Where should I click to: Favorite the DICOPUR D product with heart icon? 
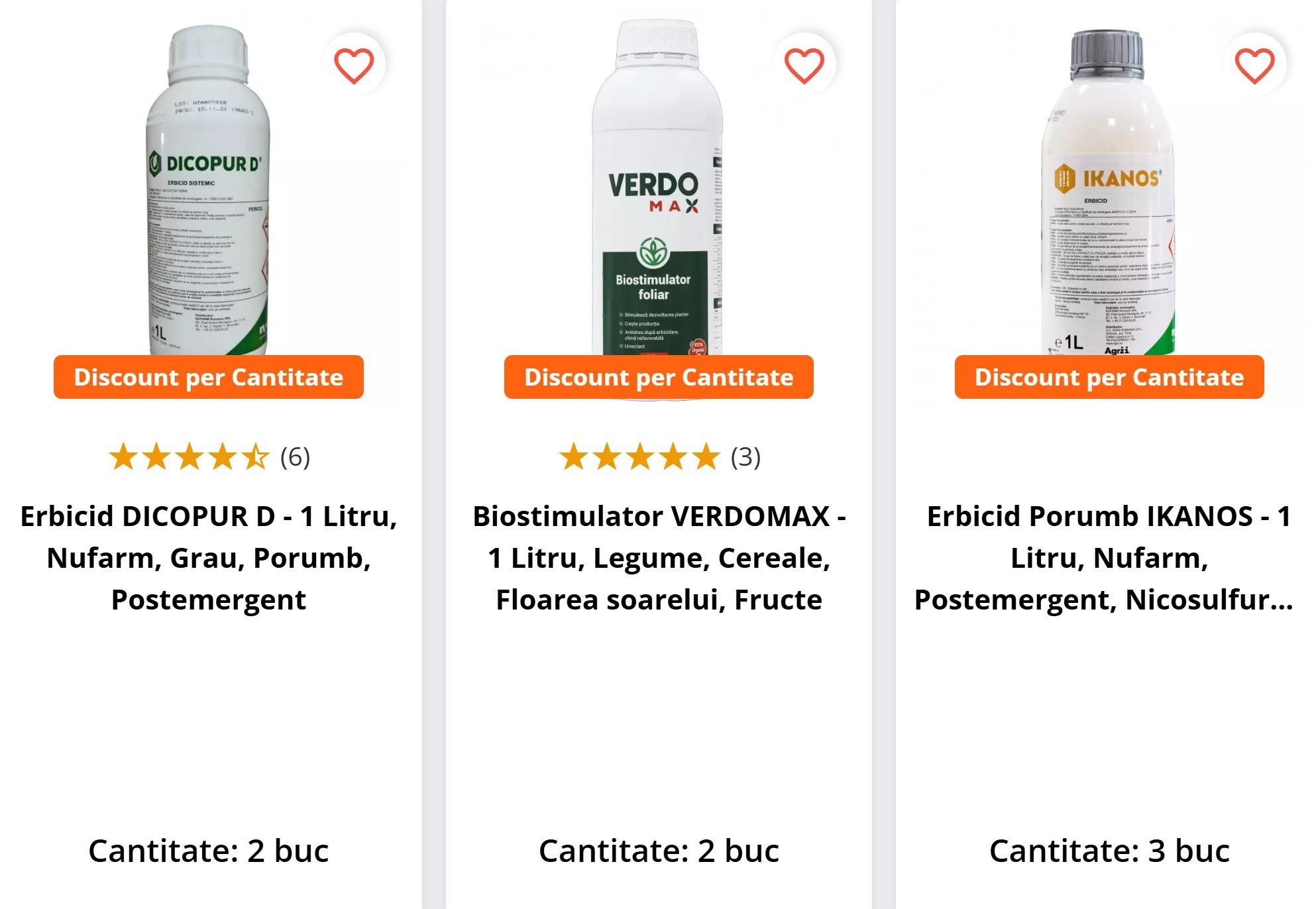[x=353, y=65]
